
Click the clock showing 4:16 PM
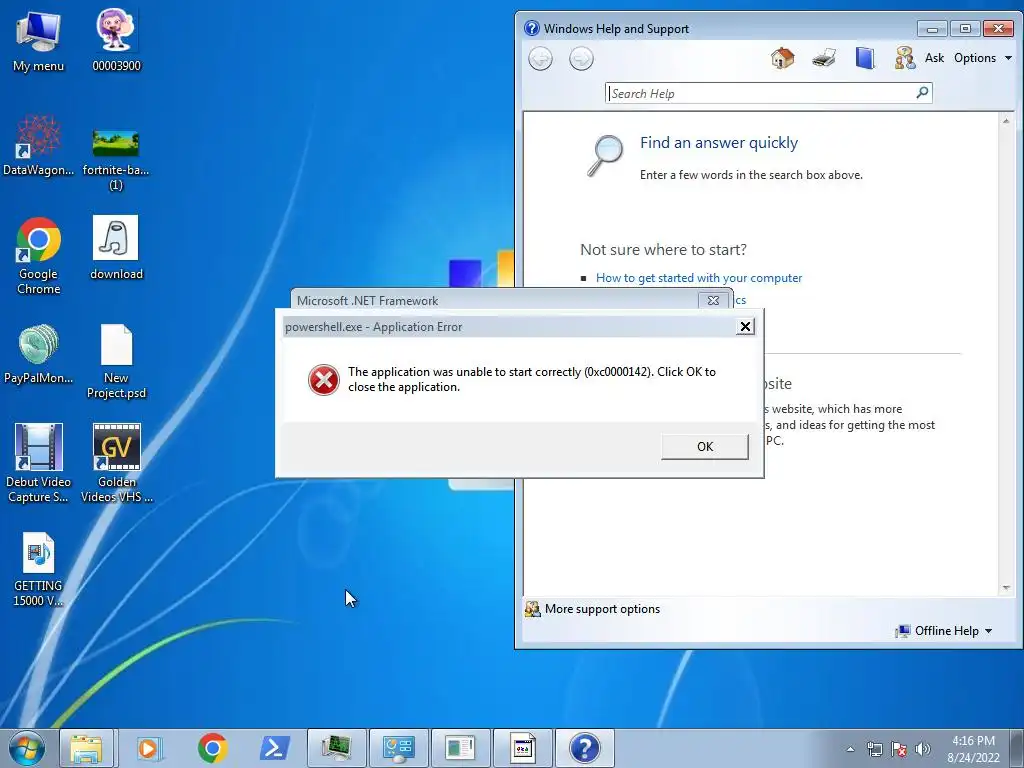pyautogui.click(x=974, y=749)
